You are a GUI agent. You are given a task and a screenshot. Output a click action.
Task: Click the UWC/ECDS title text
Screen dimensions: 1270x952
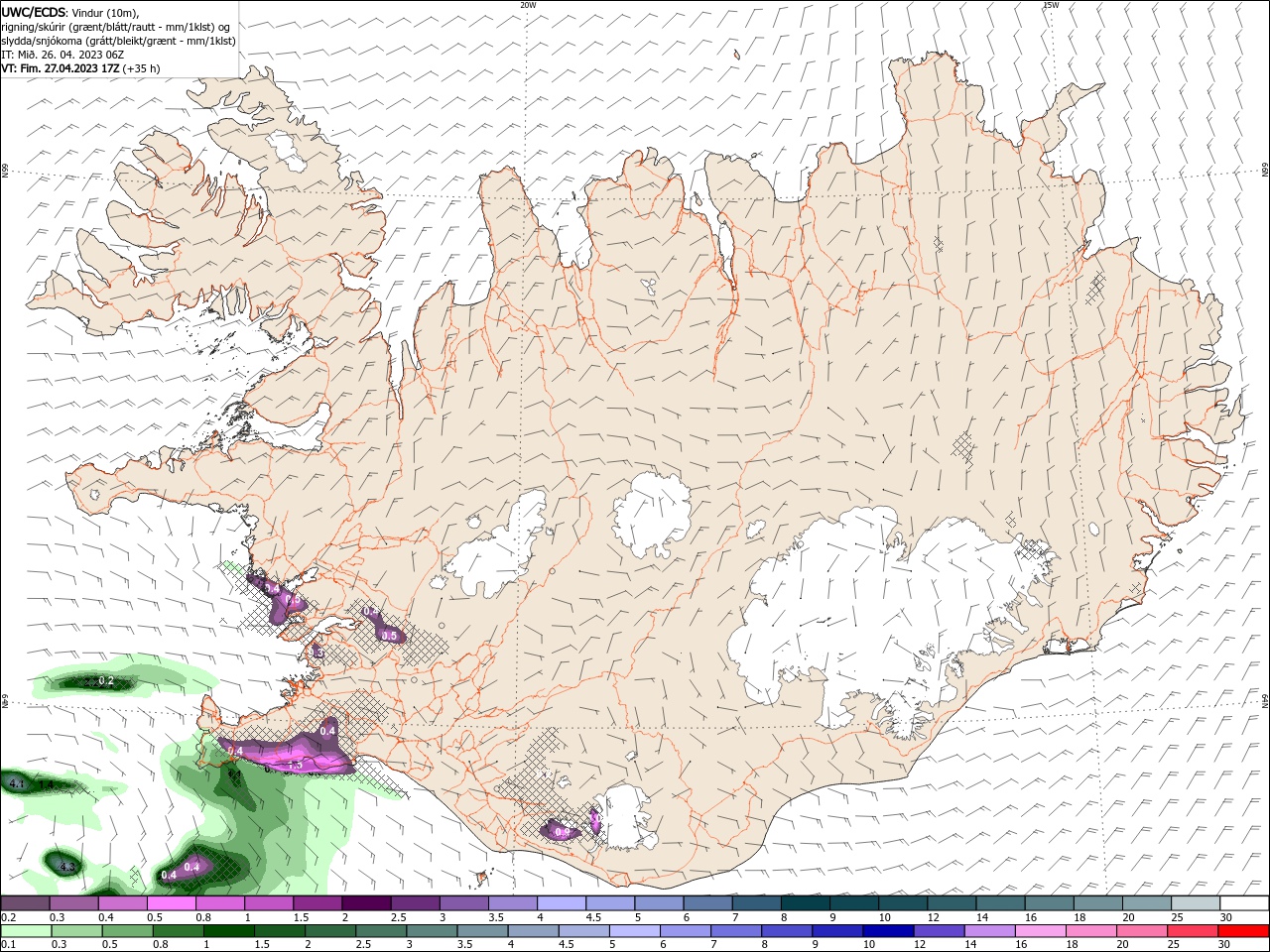[35, 12]
